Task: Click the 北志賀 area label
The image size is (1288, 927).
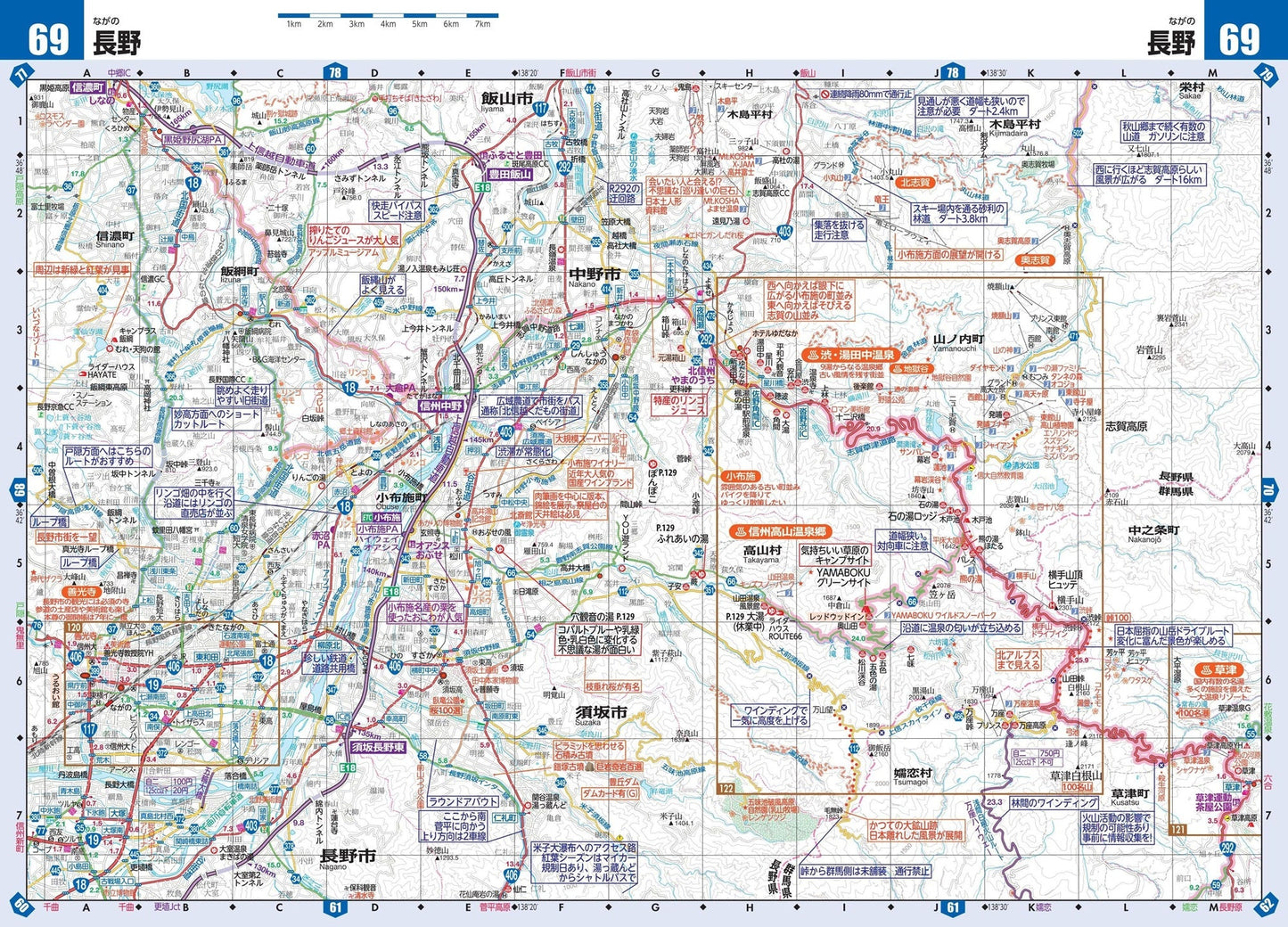Action: 914,183
